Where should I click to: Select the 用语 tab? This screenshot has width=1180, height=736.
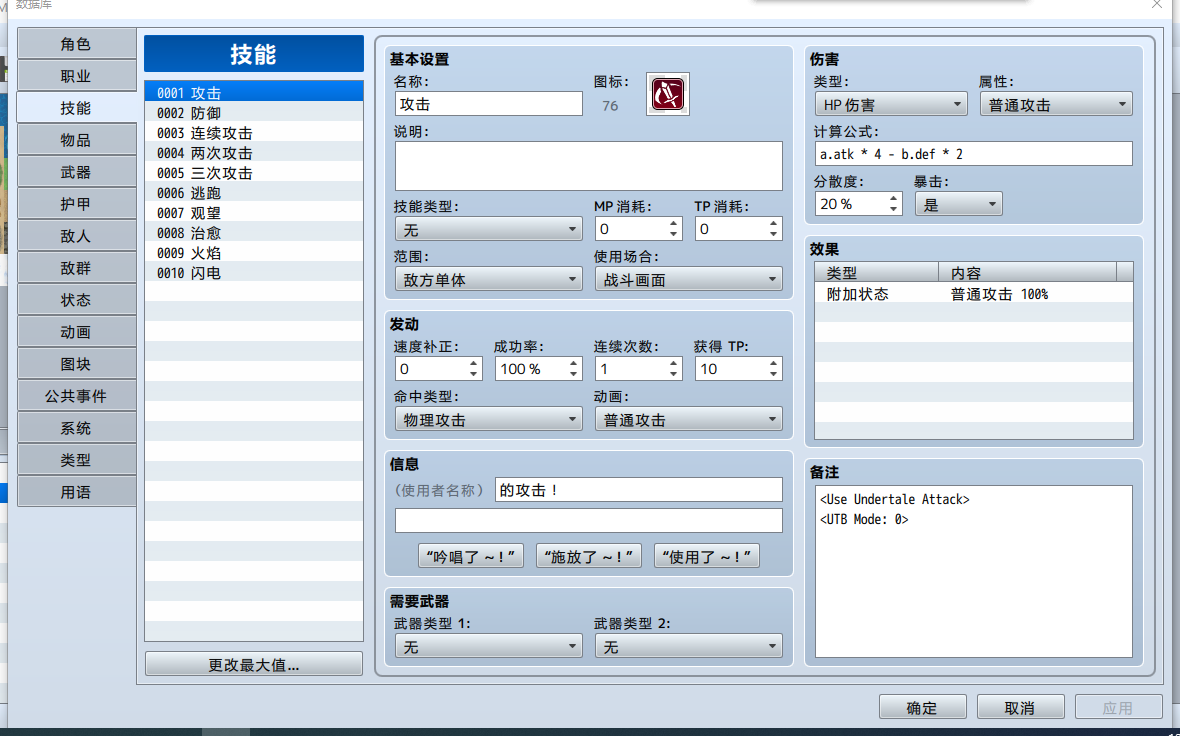(x=76, y=492)
